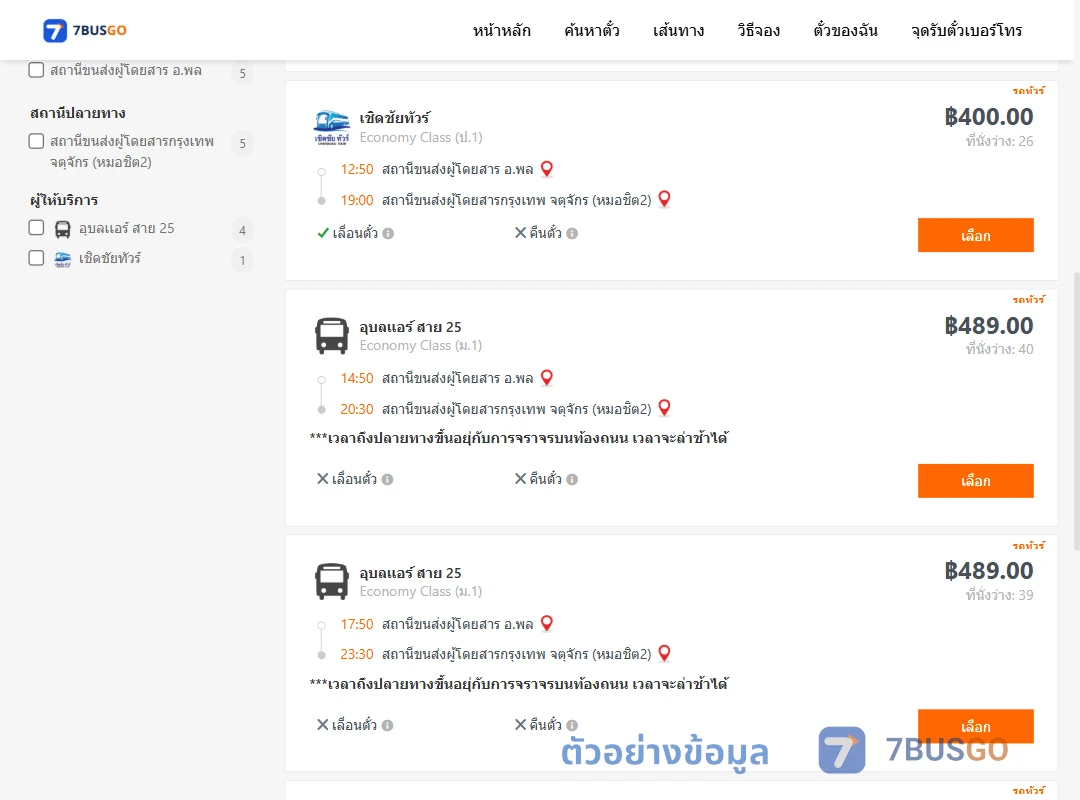The height and width of the screenshot is (800, 1080).
Task: Go to ตั๋วของฉัน in the navigation
Action: [x=845, y=30]
